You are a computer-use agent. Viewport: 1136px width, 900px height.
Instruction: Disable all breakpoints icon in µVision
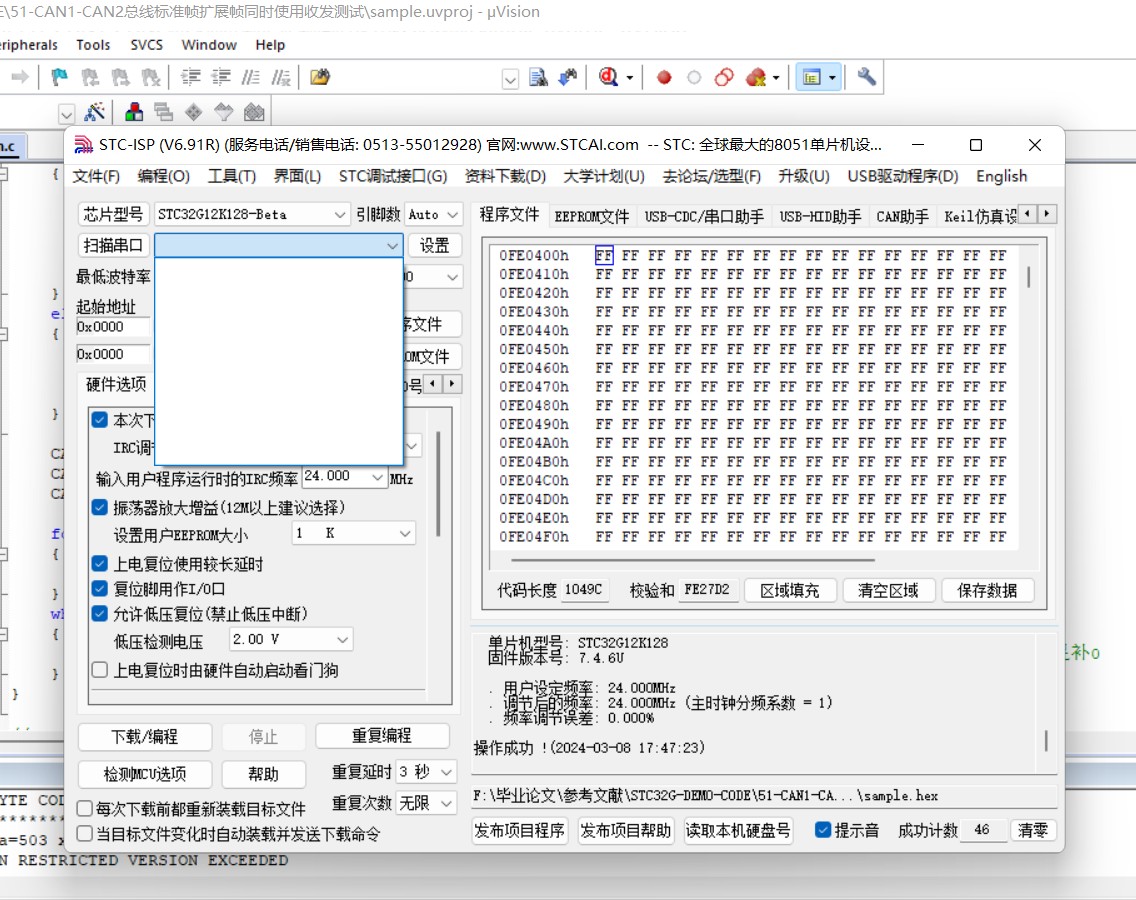(724, 77)
